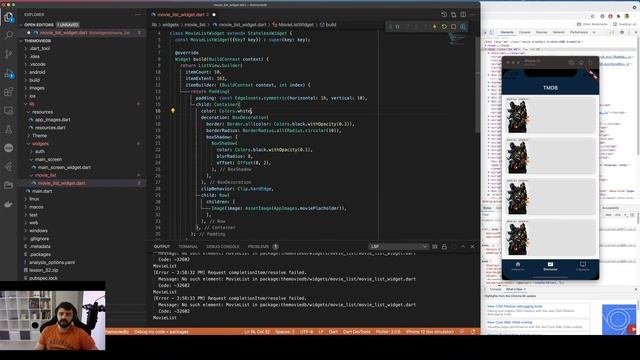Open Dart DevTools widget inspector icon
The height and width of the screenshot is (360, 640).
[463, 27]
